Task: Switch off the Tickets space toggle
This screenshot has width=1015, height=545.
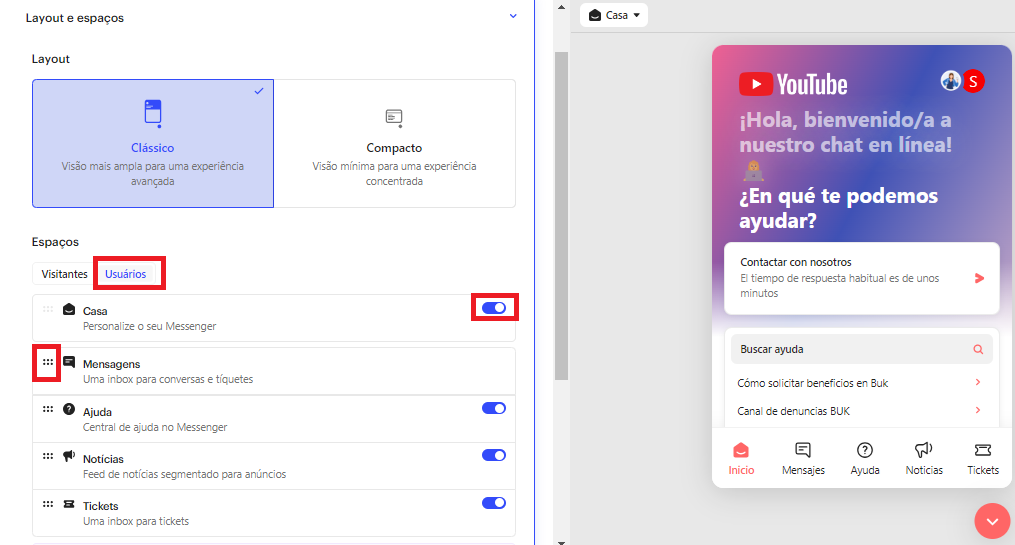Action: pyautogui.click(x=494, y=503)
